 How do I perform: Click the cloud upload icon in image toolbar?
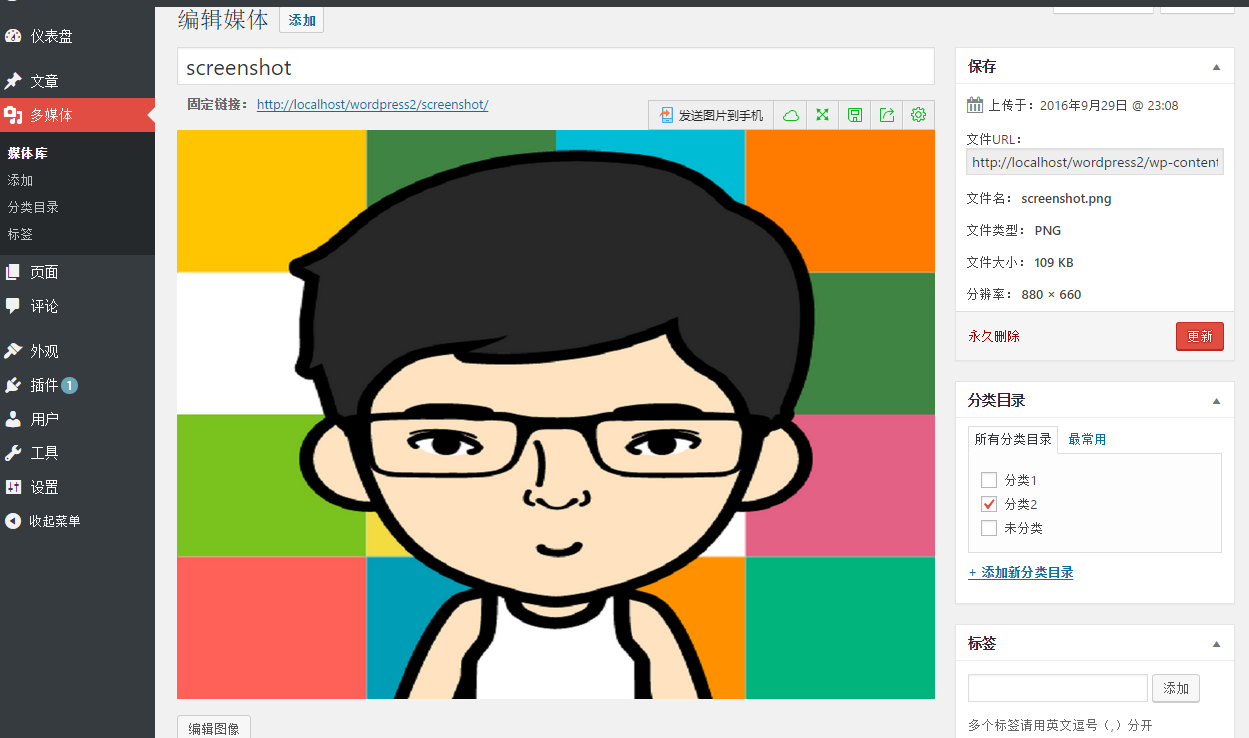coord(791,115)
